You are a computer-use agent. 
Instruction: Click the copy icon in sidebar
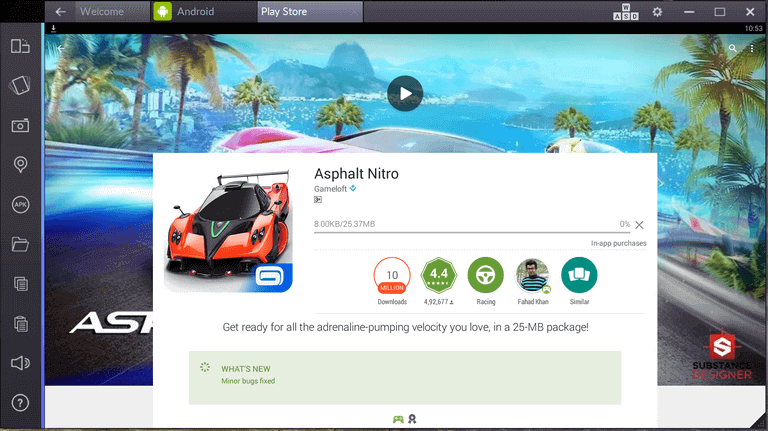coord(20,284)
